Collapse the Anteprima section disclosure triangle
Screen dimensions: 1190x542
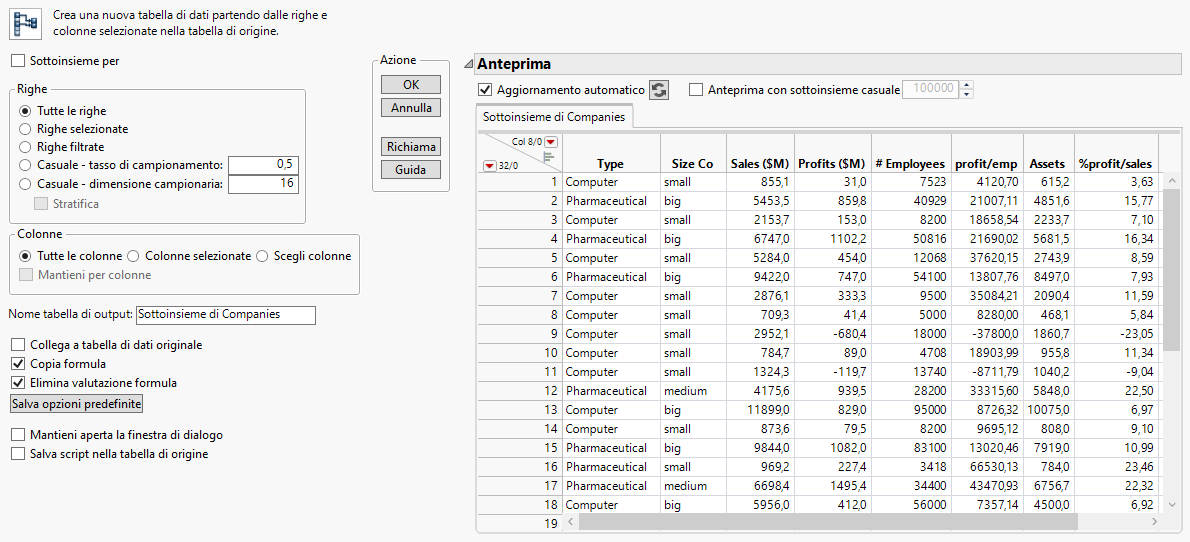tap(468, 65)
